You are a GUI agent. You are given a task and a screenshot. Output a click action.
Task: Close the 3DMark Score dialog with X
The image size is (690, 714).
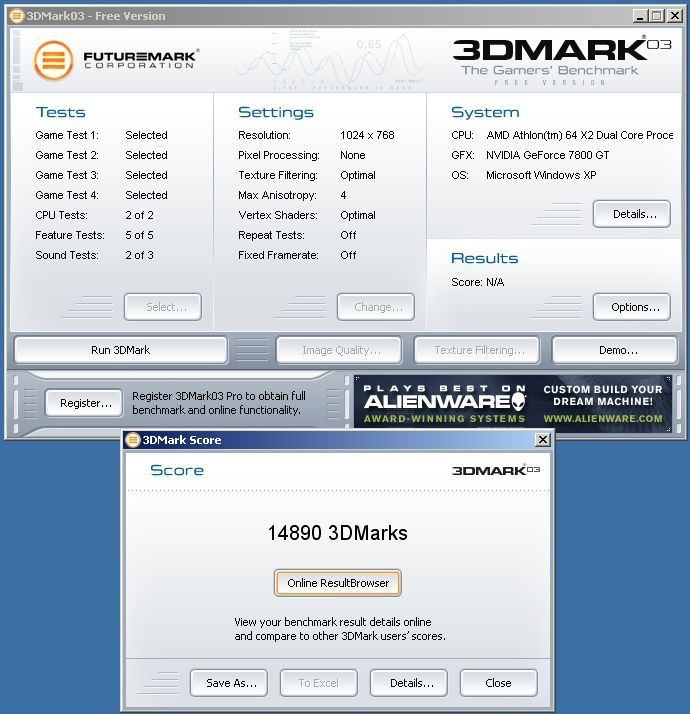pyautogui.click(x=542, y=439)
